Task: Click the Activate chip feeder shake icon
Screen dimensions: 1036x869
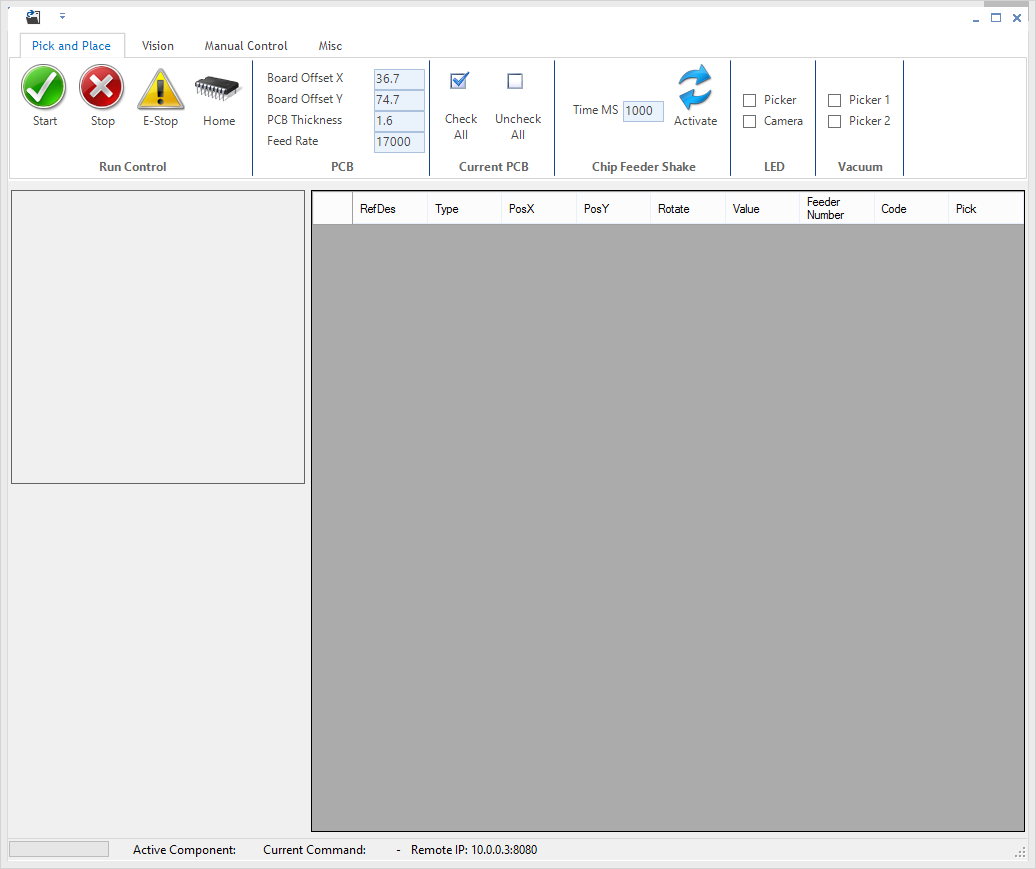Action: 695,86
